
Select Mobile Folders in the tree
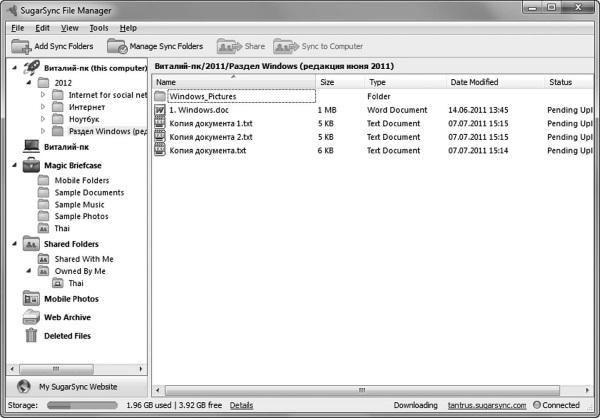[x=82, y=180]
